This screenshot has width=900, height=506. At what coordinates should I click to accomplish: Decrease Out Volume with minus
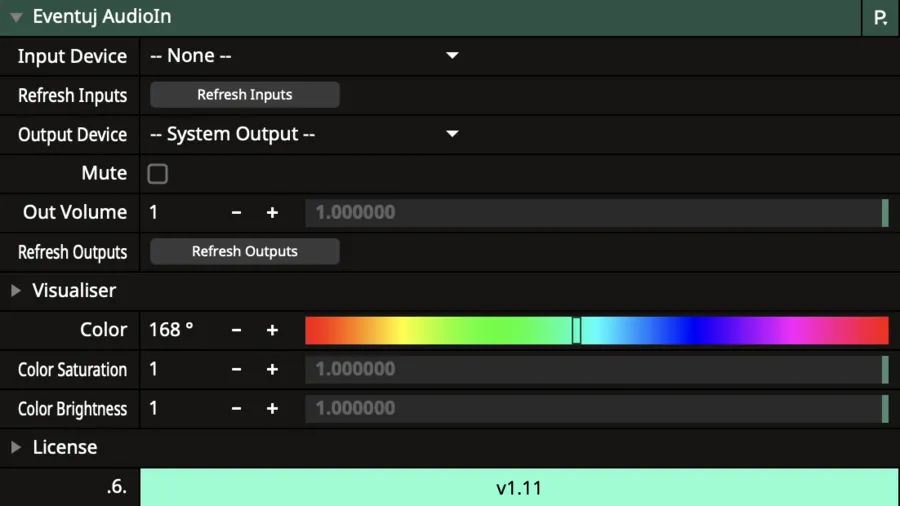point(236,213)
